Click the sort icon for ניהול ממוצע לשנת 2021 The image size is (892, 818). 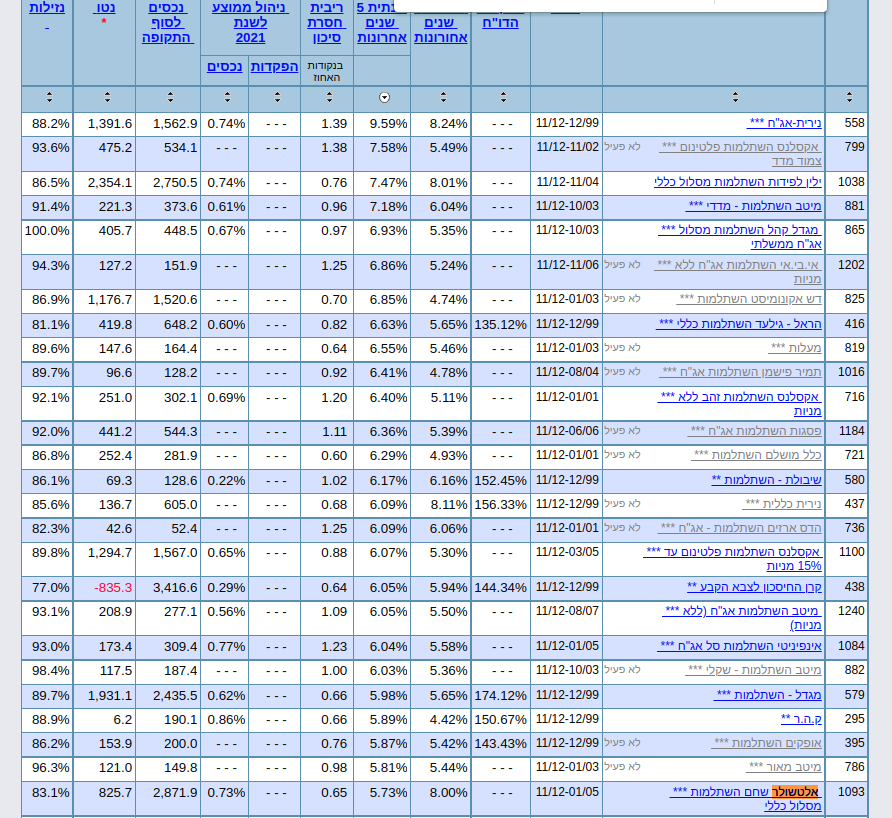227,97
